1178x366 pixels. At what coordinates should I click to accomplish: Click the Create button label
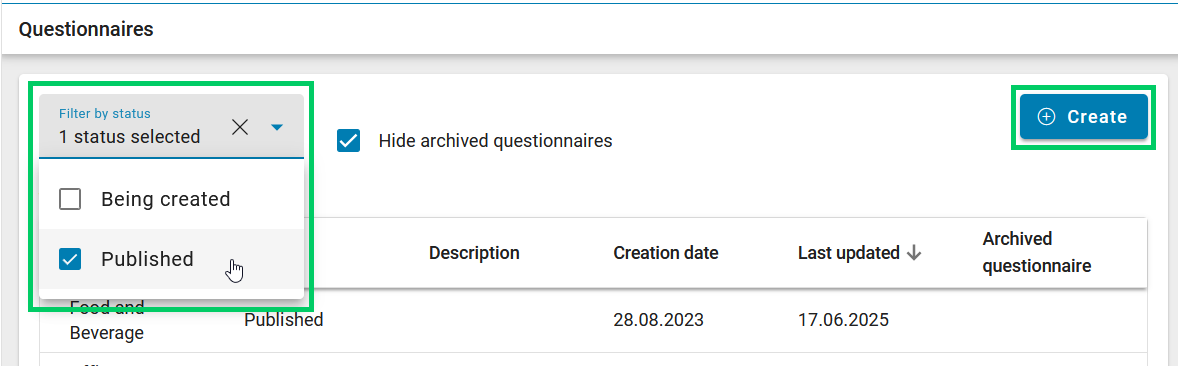click(x=1097, y=116)
